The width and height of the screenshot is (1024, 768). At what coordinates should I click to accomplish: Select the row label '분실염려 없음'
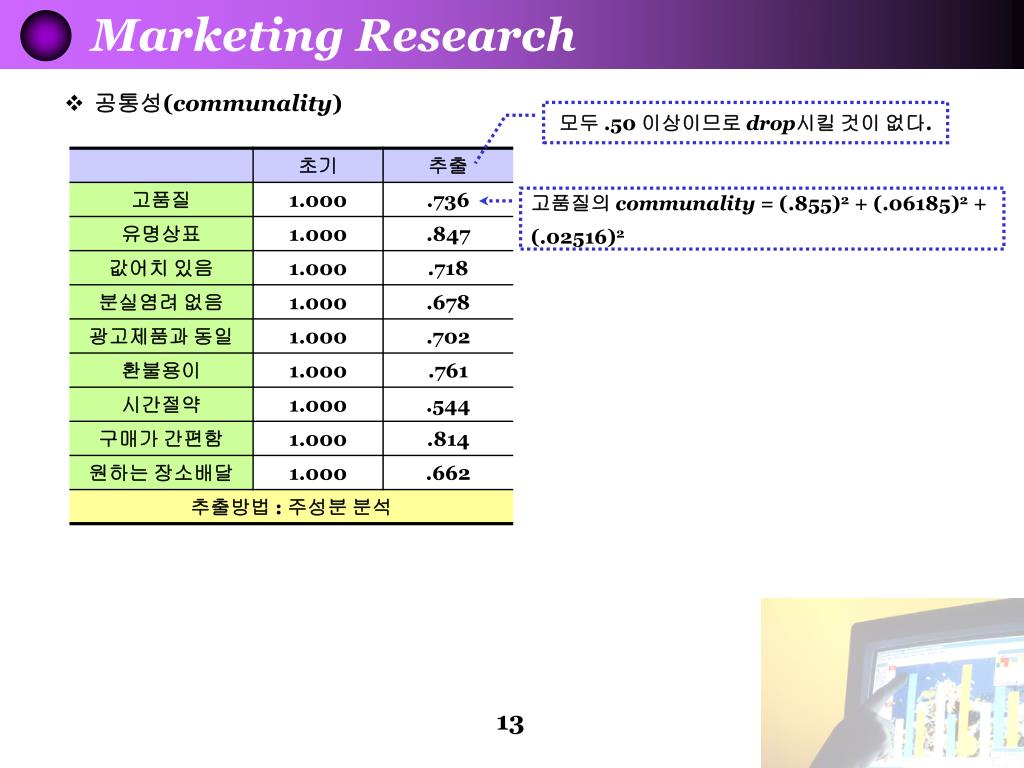[x=161, y=302]
